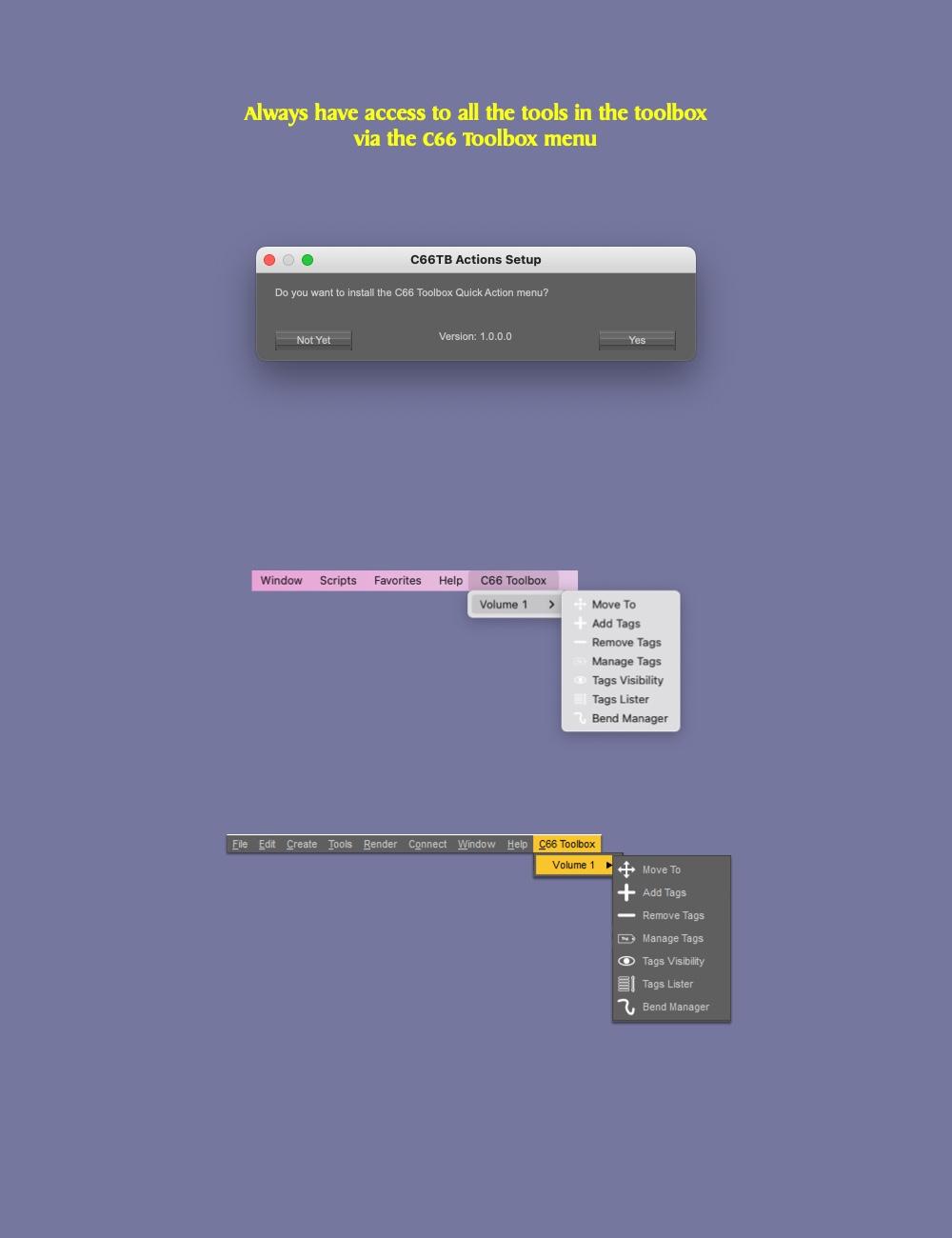Open the Render menu
The width and height of the screenshot is (952, 1238).
[380, 845]
